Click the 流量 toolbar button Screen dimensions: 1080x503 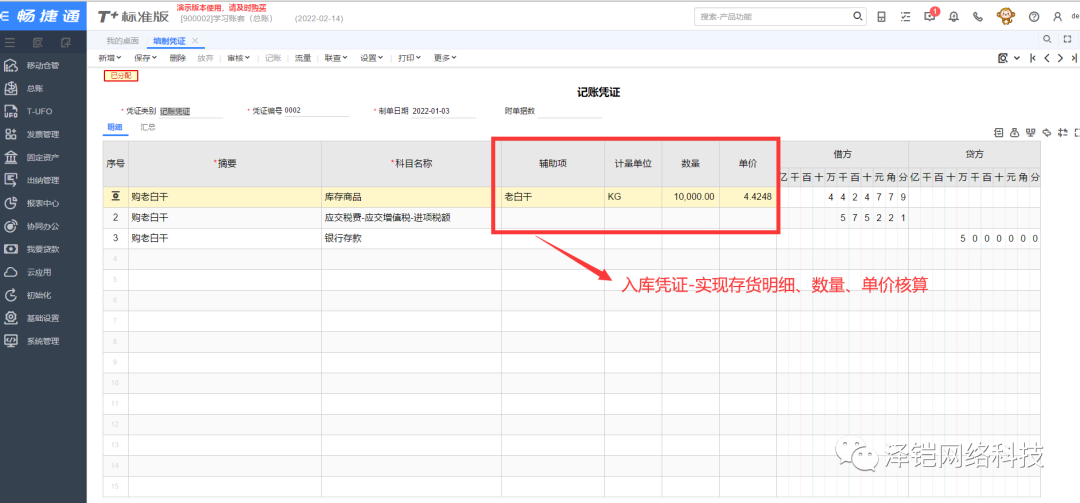[x=303, y=58]
